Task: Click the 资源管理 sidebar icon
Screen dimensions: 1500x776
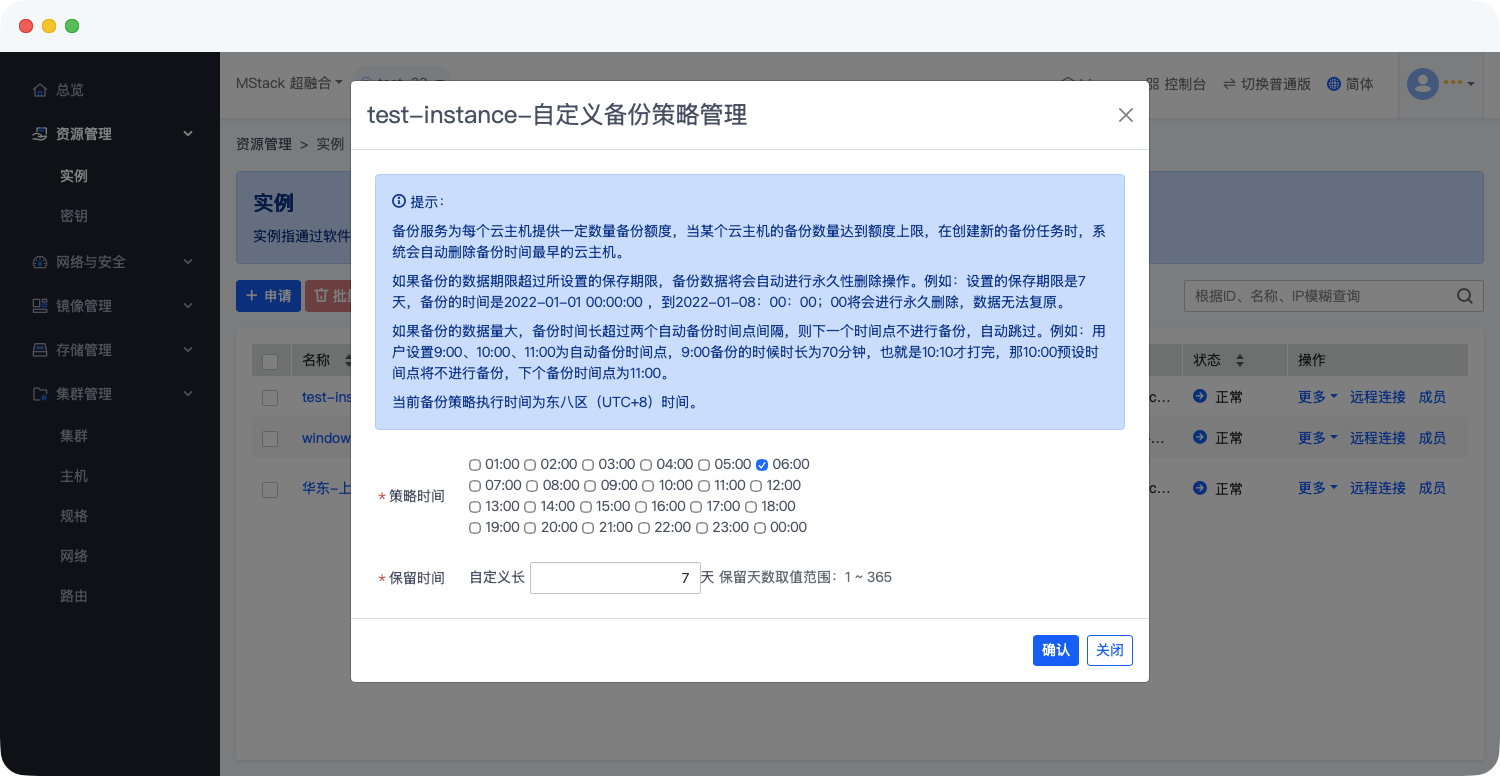Action: (40, 134)
